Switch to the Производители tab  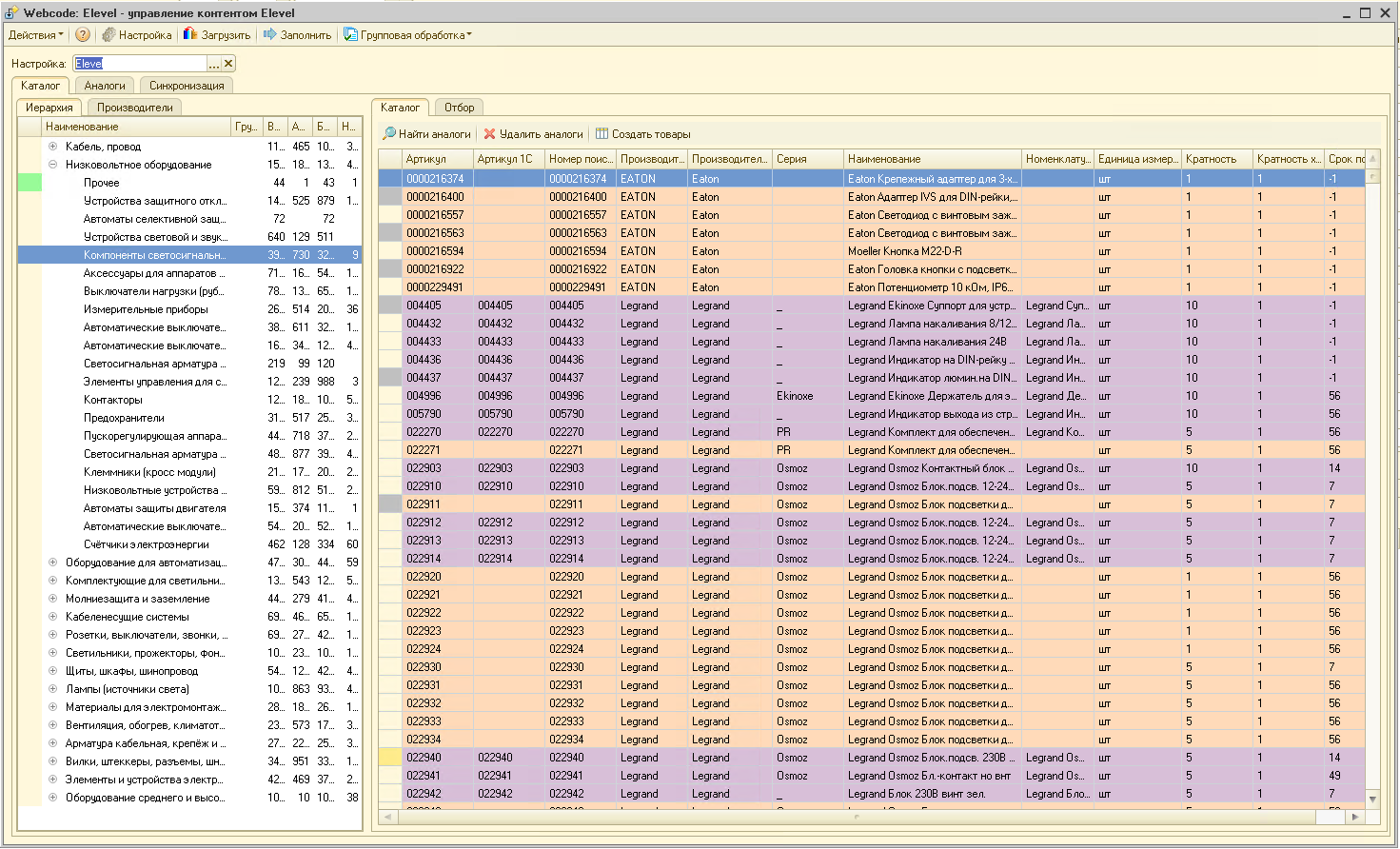(134, 108)
